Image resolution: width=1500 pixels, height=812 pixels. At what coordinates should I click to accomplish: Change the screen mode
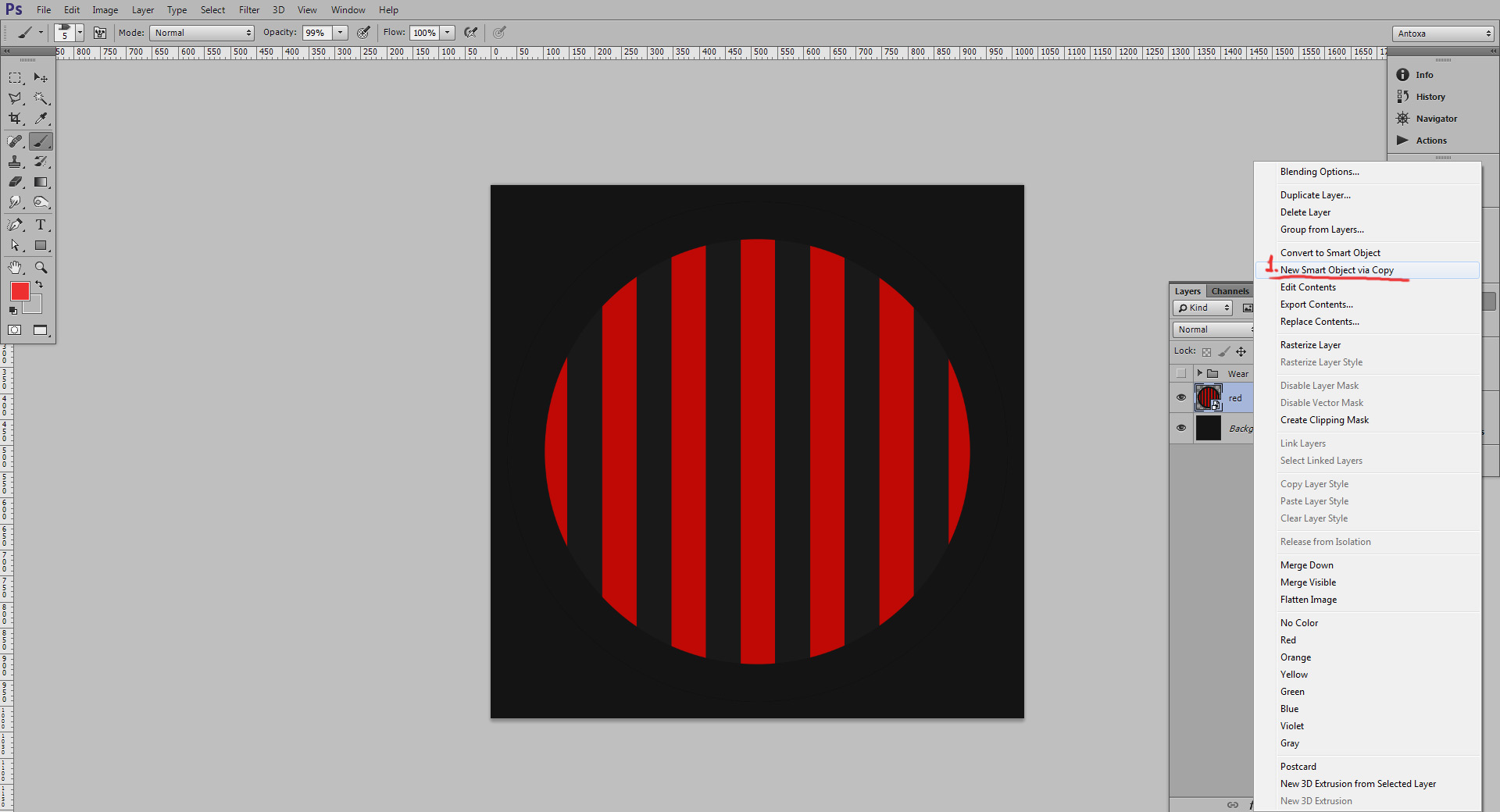point(41,330)
